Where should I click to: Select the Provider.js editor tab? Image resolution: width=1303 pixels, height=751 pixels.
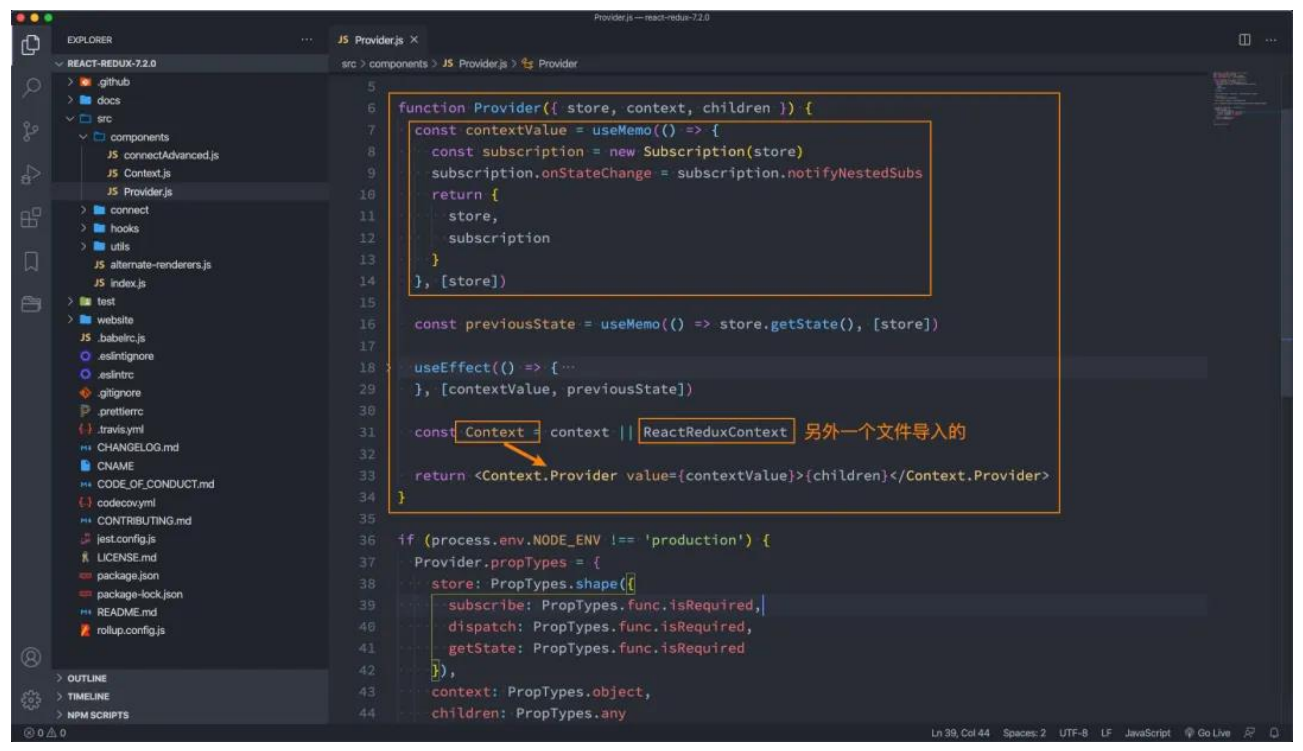pos(379,40)
